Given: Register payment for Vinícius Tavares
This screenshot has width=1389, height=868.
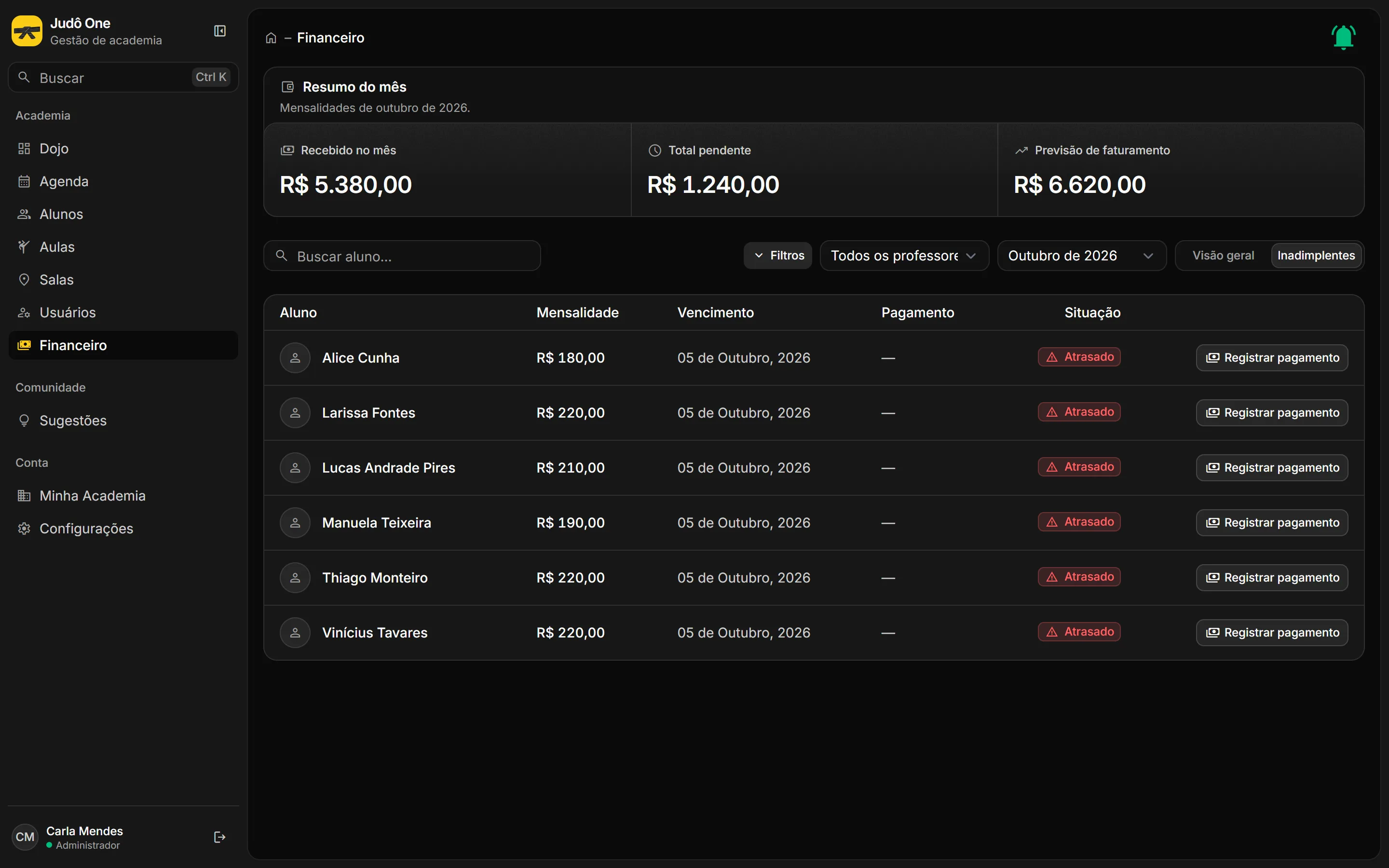Looking at the screenshot, I should pos(1272,633).
